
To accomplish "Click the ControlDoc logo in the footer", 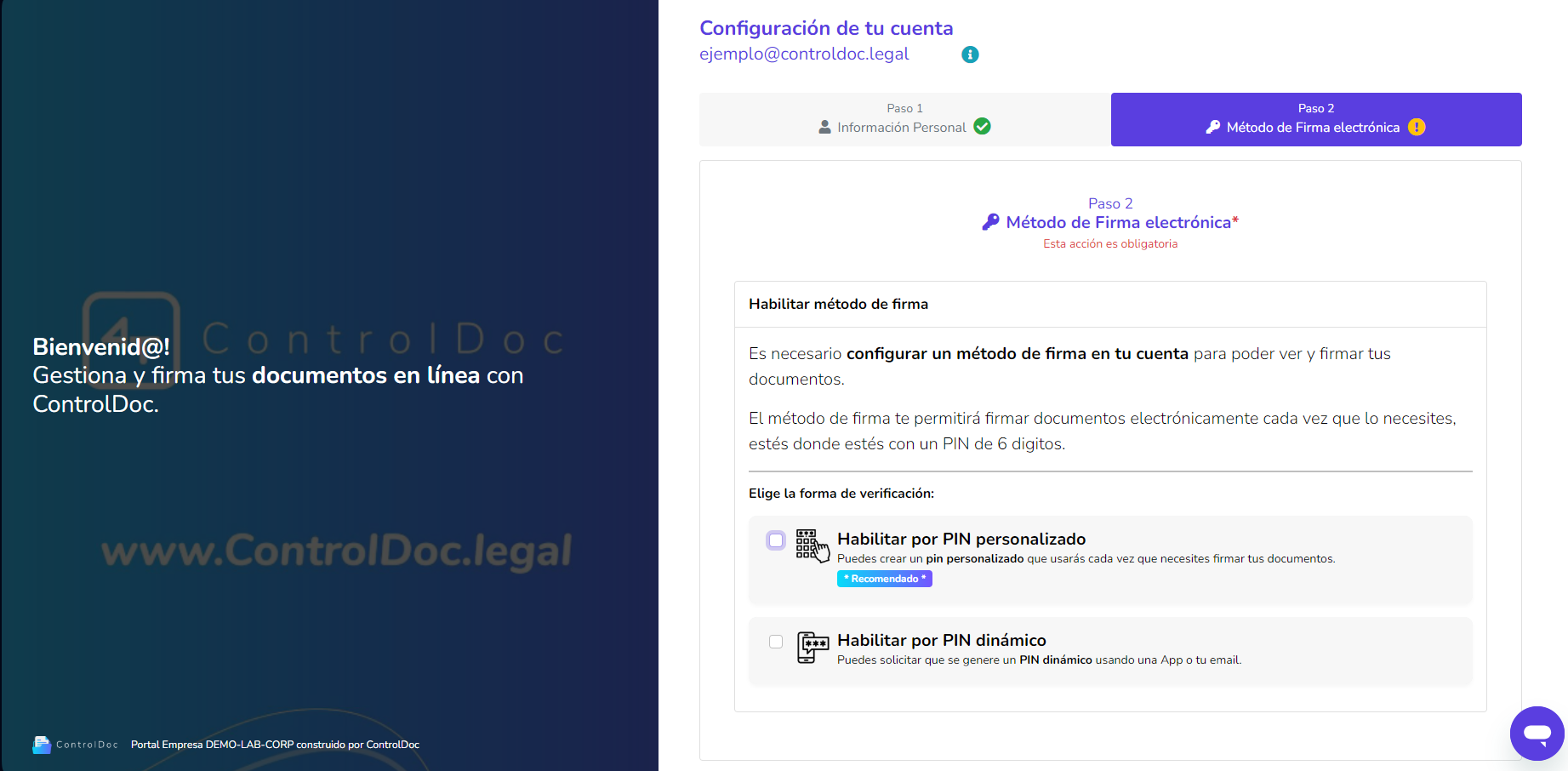I will pos(75,745).
